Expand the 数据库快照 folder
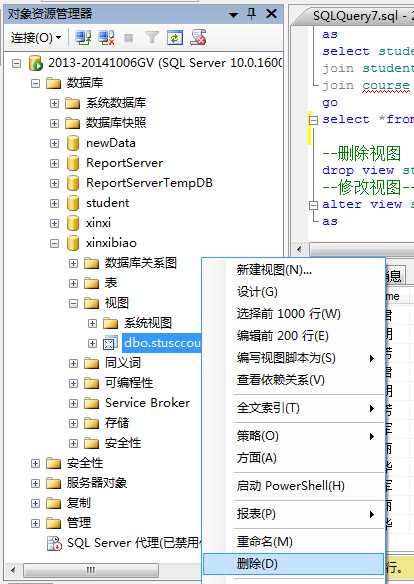Image resolution: width=414 pixels, height=584 pixels. tap(54, 123)
